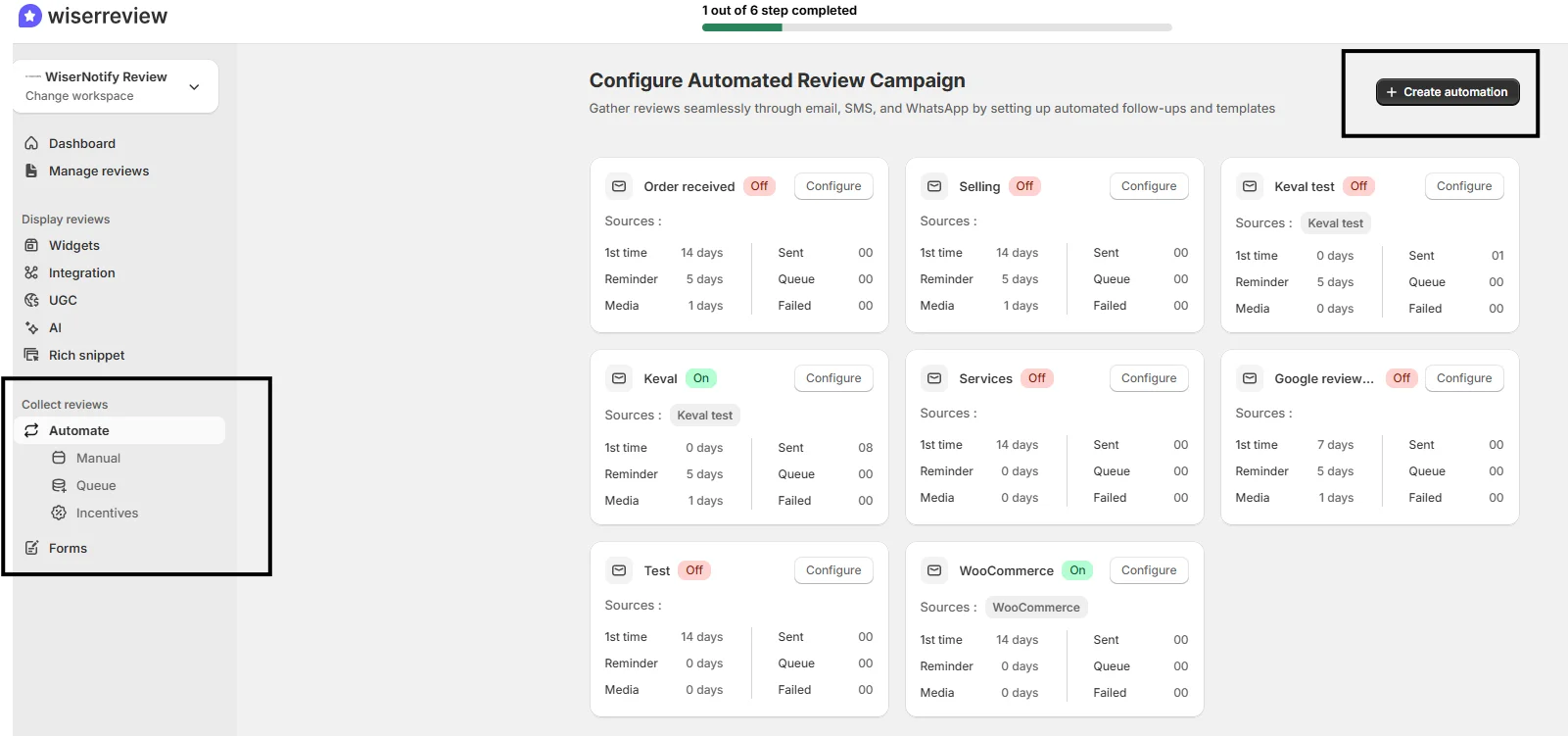Viewport: 1568px width, 736px height.
Task: Click the mail icon on Selling card
Action: (934, 186)
